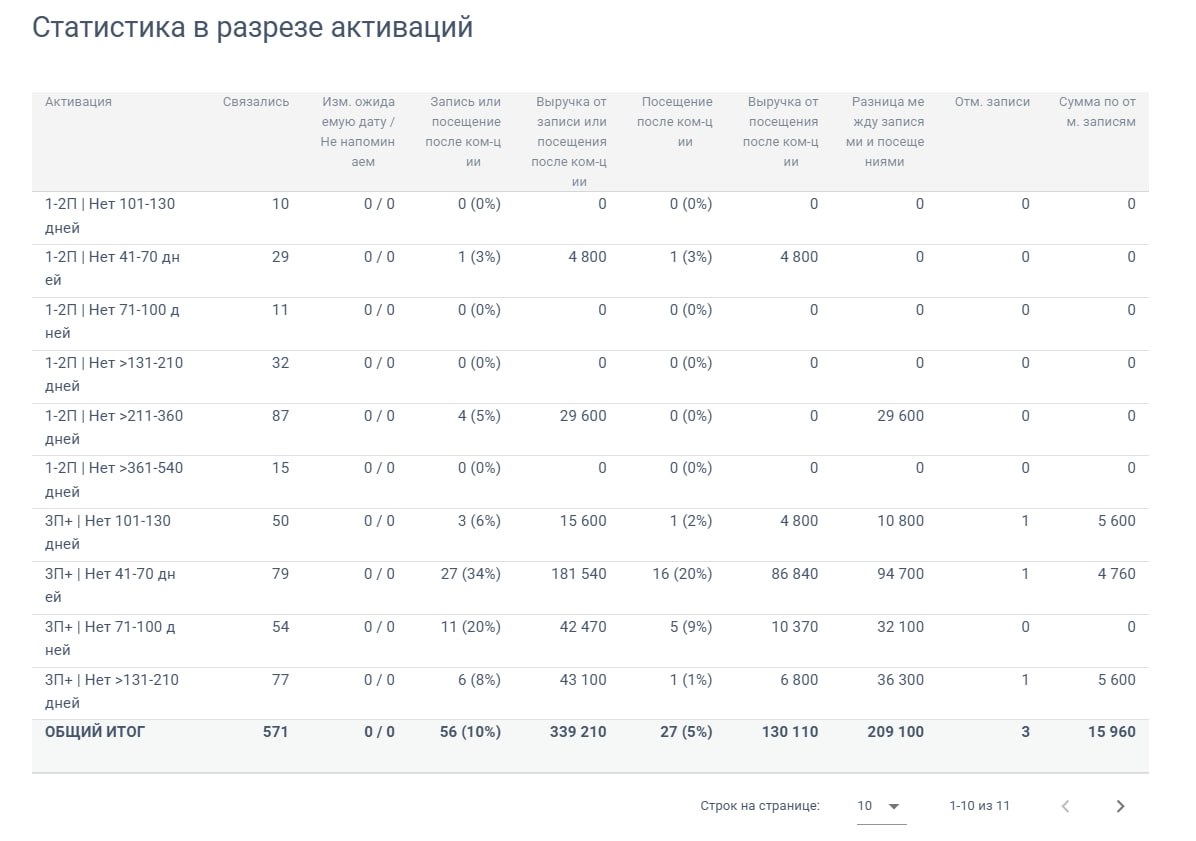Screen dimensions: 1196x841
Task: Click 'Выручка от записи или посещения' header
Action: 570,141
